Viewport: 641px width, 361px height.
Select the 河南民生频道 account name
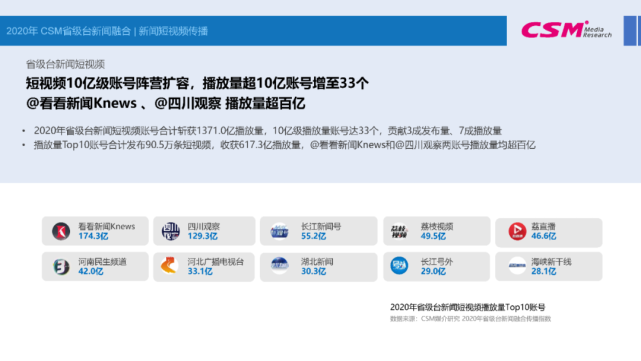(x=102, y=262)
